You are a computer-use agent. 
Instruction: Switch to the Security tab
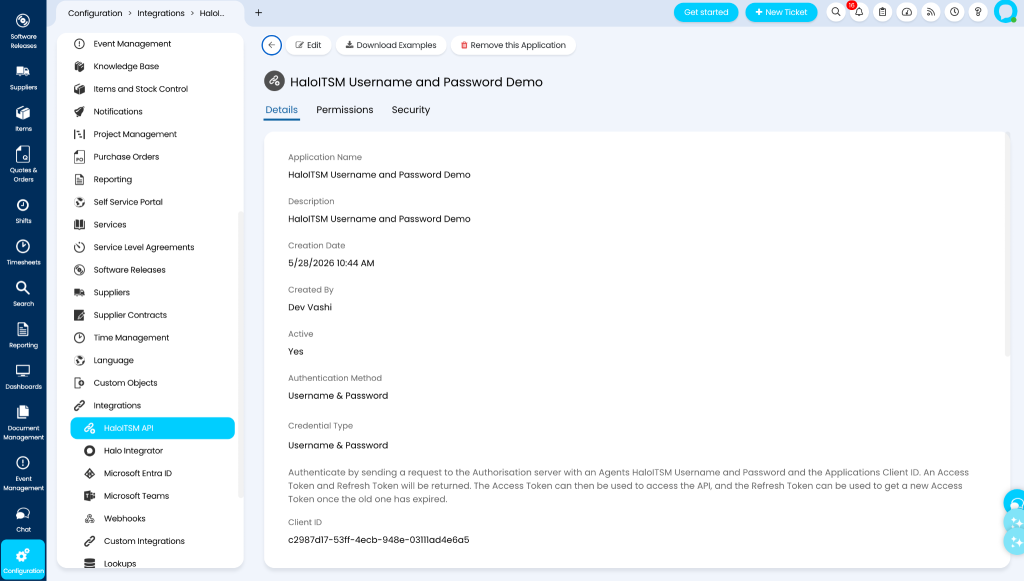coord(411,110)
